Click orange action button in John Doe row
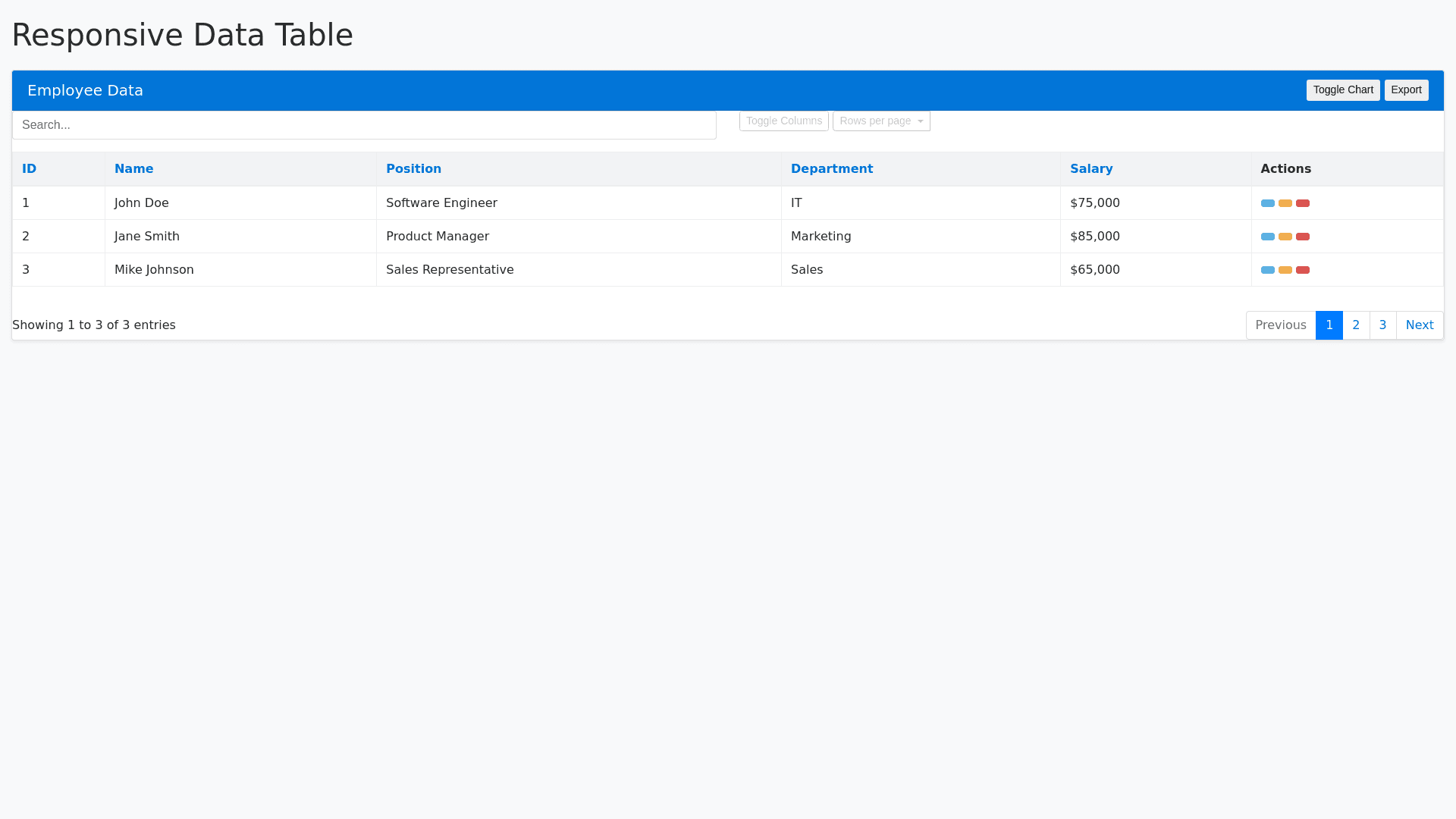 pyautogui.click(x=1285, y=203)
